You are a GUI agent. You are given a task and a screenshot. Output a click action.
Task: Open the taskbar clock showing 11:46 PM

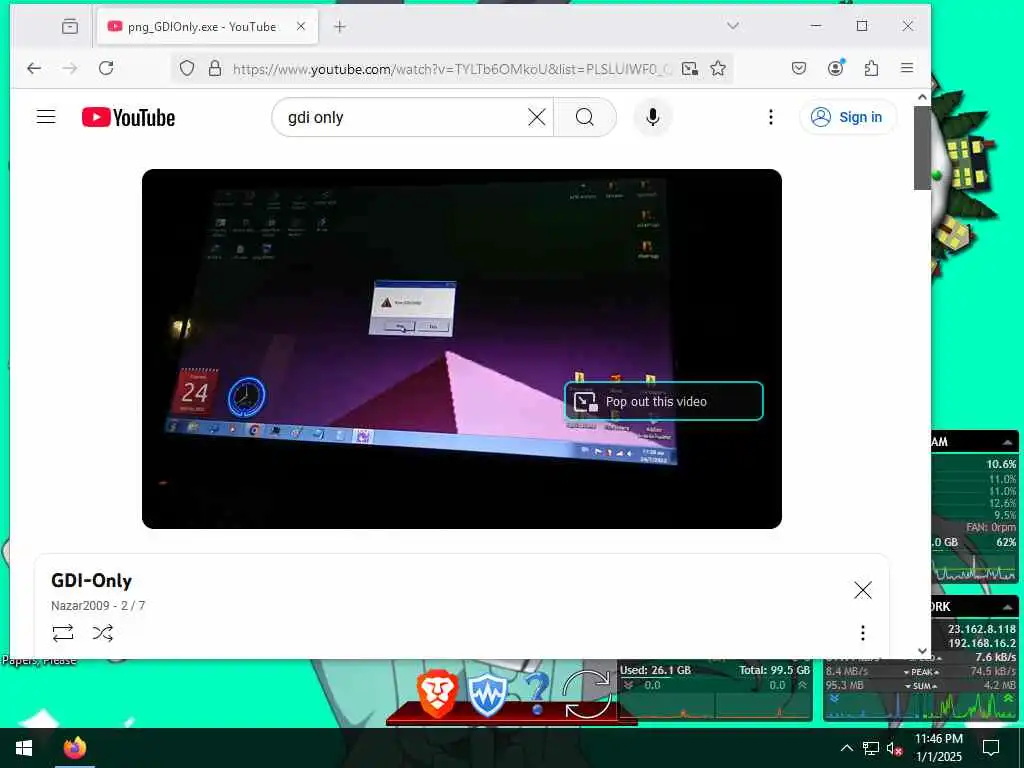tap(938, 748)
